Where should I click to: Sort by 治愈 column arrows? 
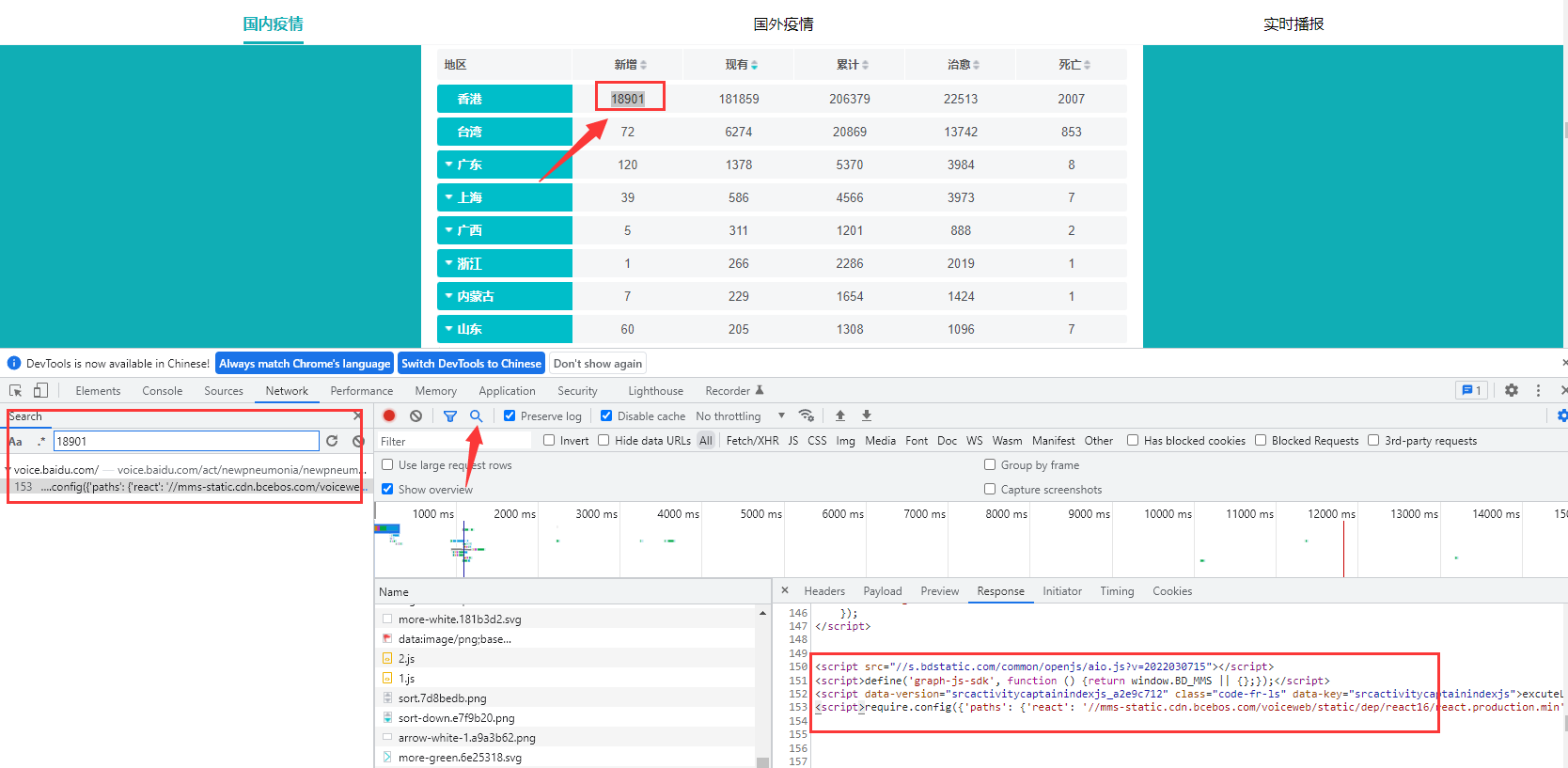[x=976, y=65]
